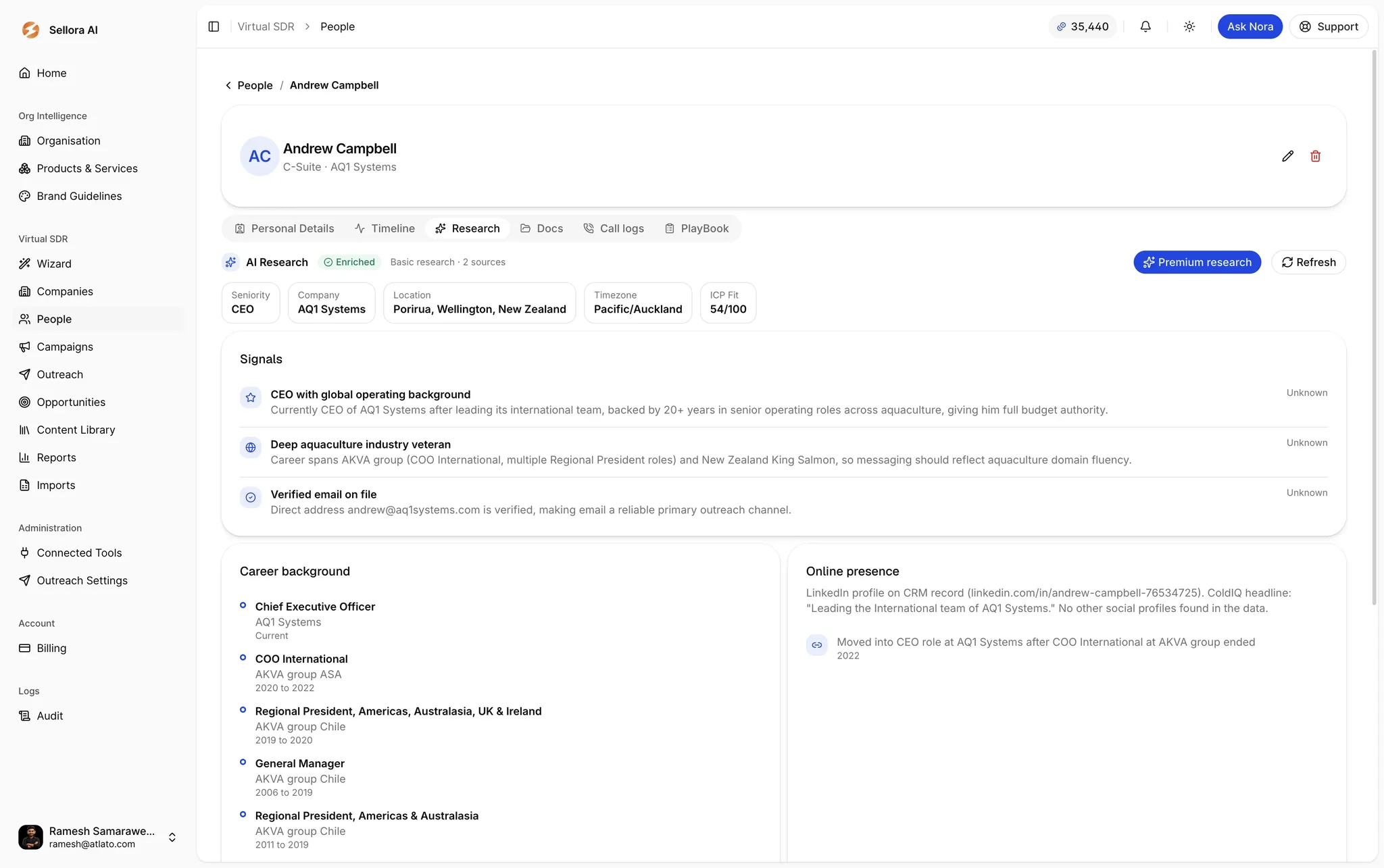This screenshot has height=868, width=1384.
Task: Click the Premium research button
Action: (x=1197, y=262)
